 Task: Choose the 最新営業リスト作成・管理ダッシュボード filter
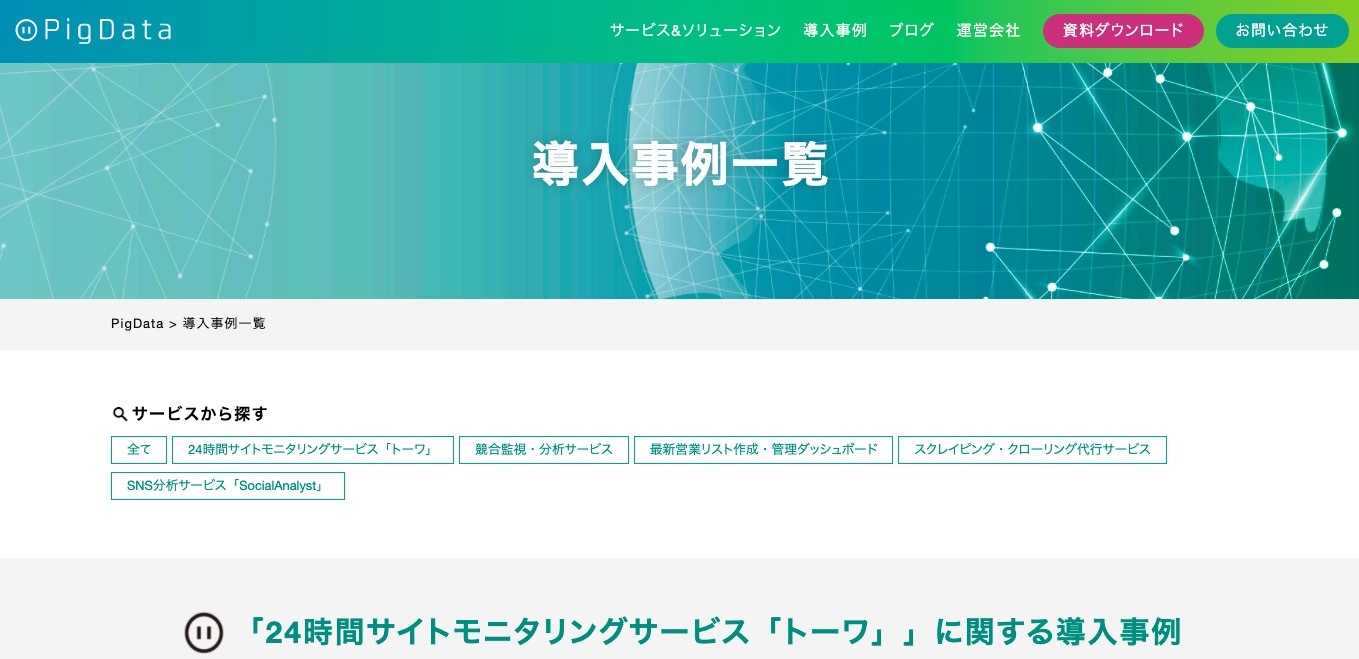[x=763, y=450]
